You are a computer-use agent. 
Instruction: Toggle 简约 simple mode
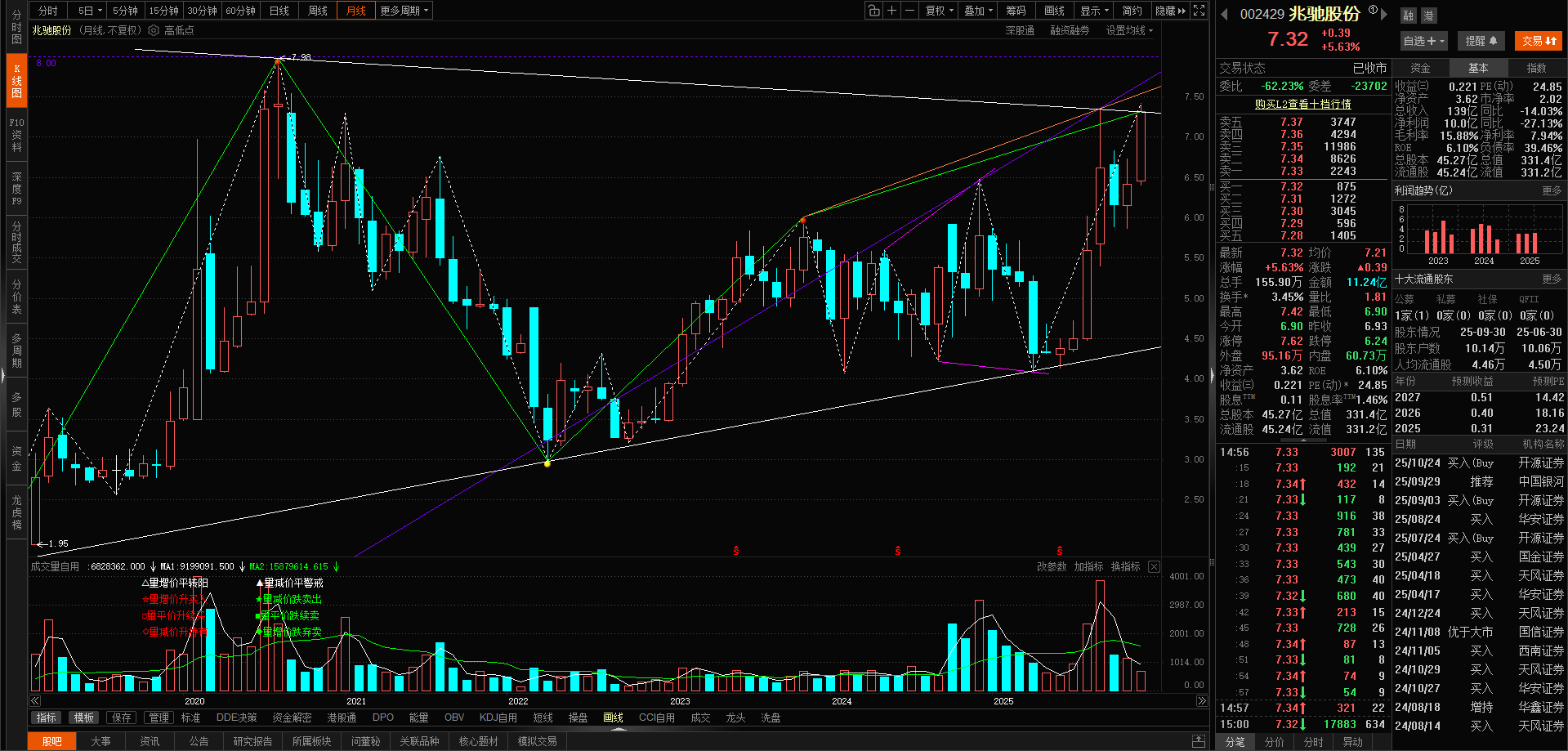click(x=1132, y=11)
